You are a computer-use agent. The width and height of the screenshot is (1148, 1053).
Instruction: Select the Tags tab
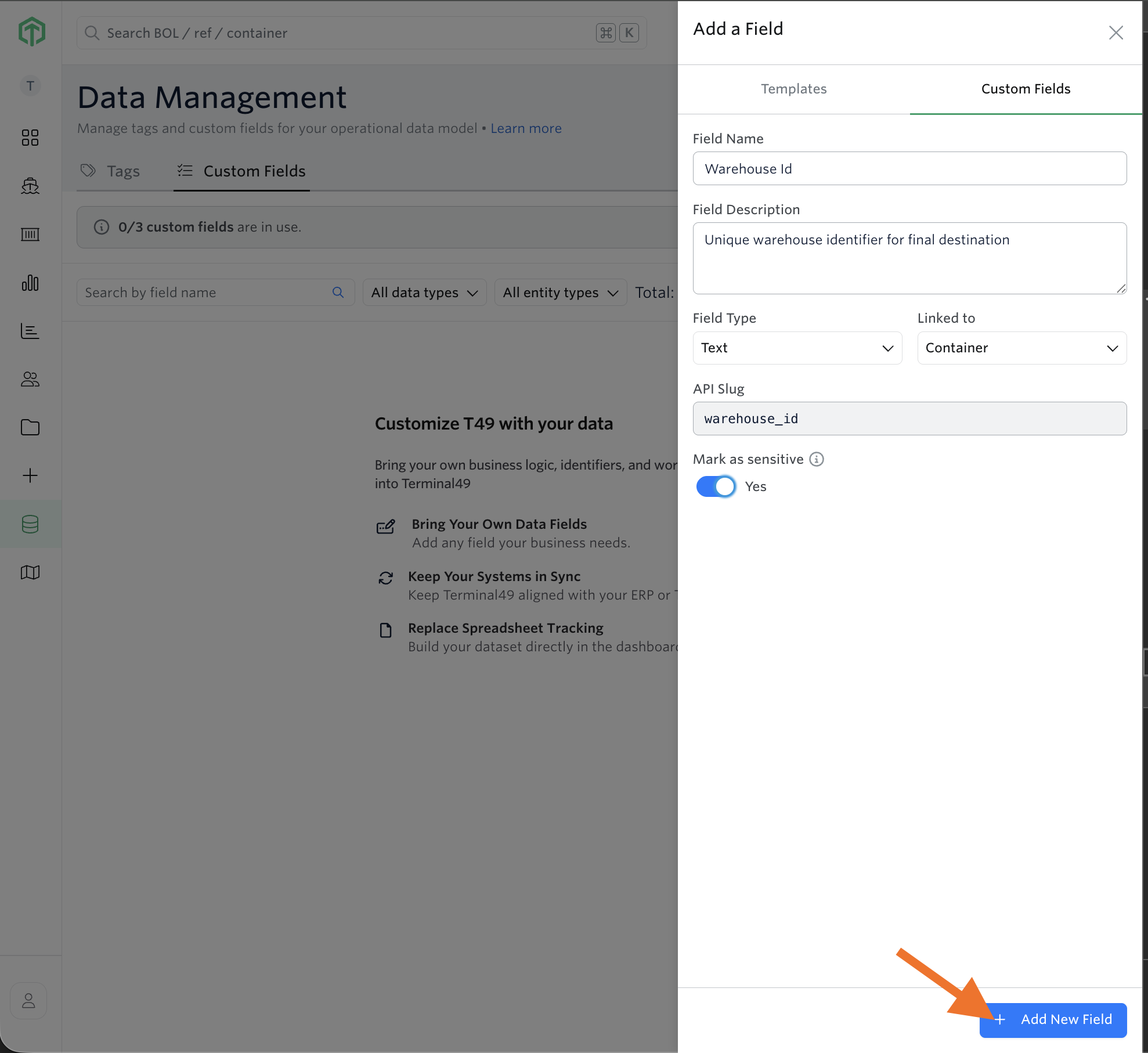tap(110, 171)
